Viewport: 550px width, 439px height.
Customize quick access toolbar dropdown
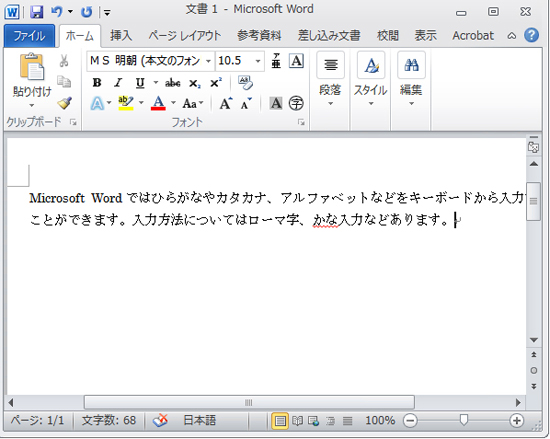107,13
